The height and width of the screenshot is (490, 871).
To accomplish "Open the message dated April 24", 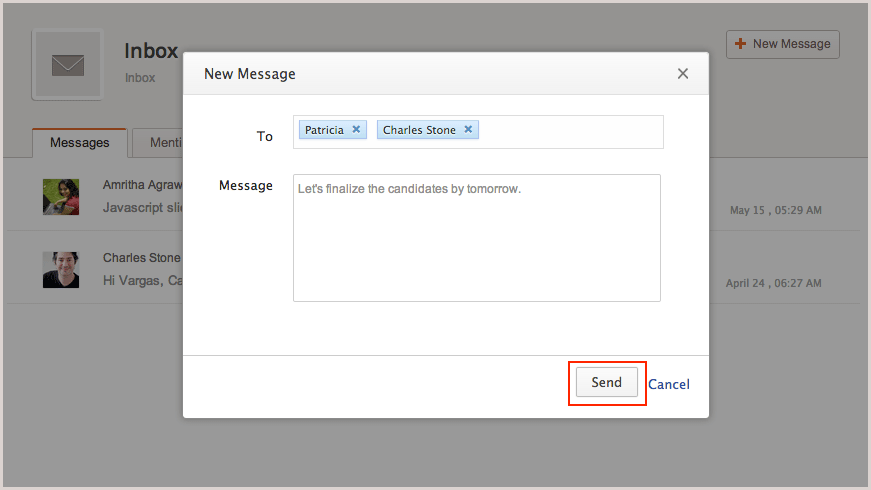I will pos(773,283).
